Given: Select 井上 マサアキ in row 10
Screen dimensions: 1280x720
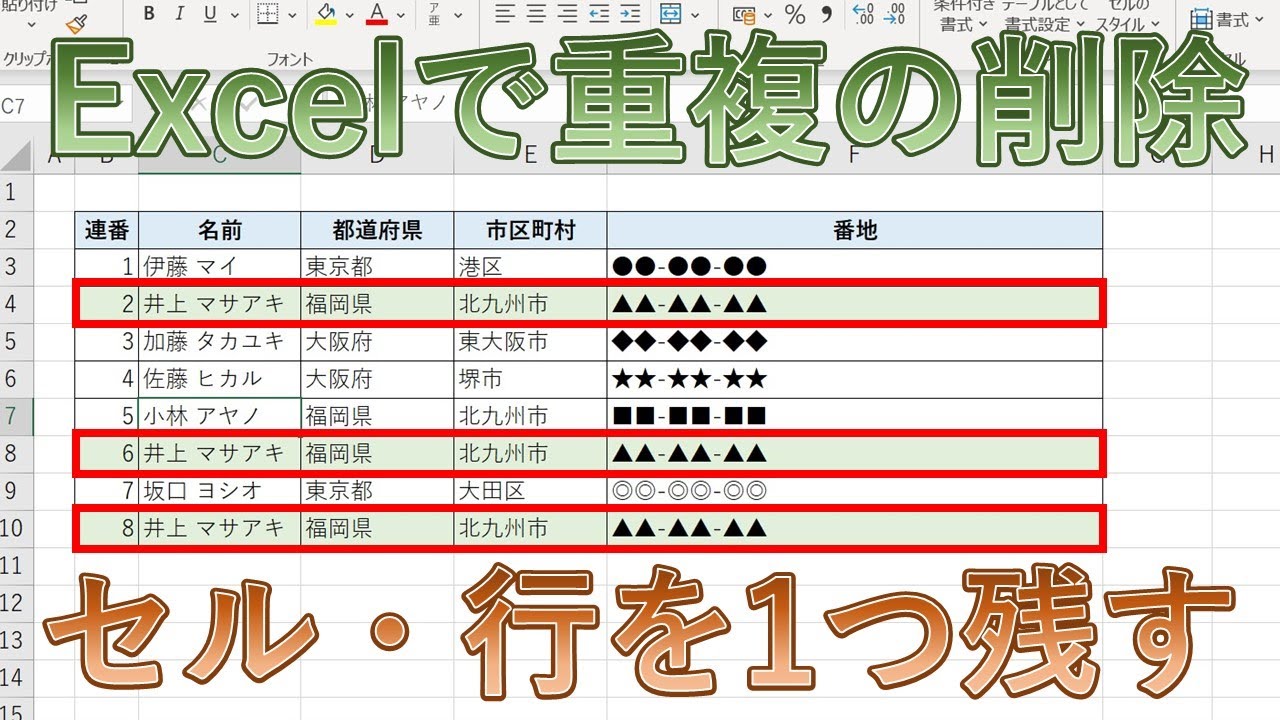Looking at the screenshot, I should [x=219, y=528].
